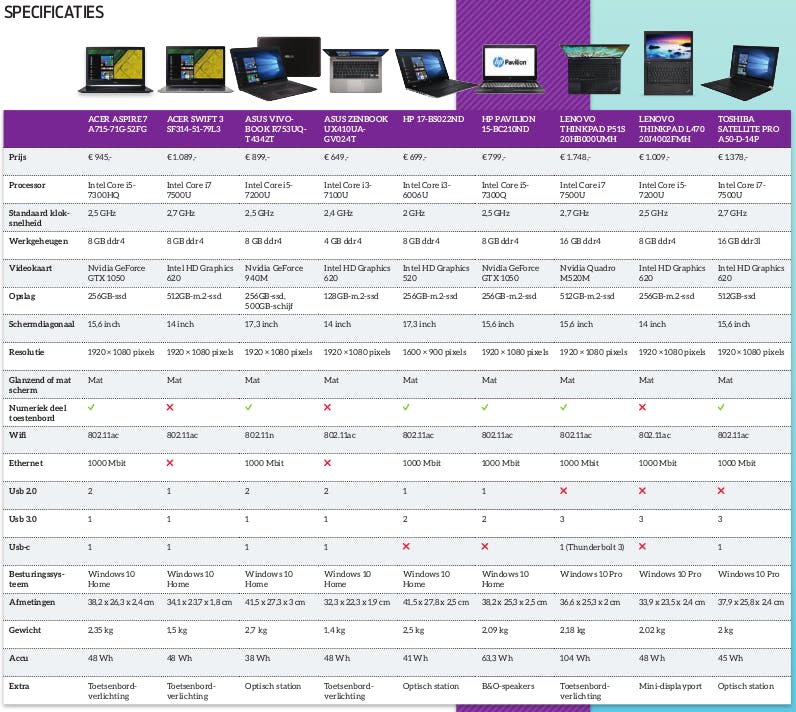Select the ASUS ZENBOOK UX410UA column header
Image resolution: width=796 pixels, height=712 pixels.
[x=356, y=129]
